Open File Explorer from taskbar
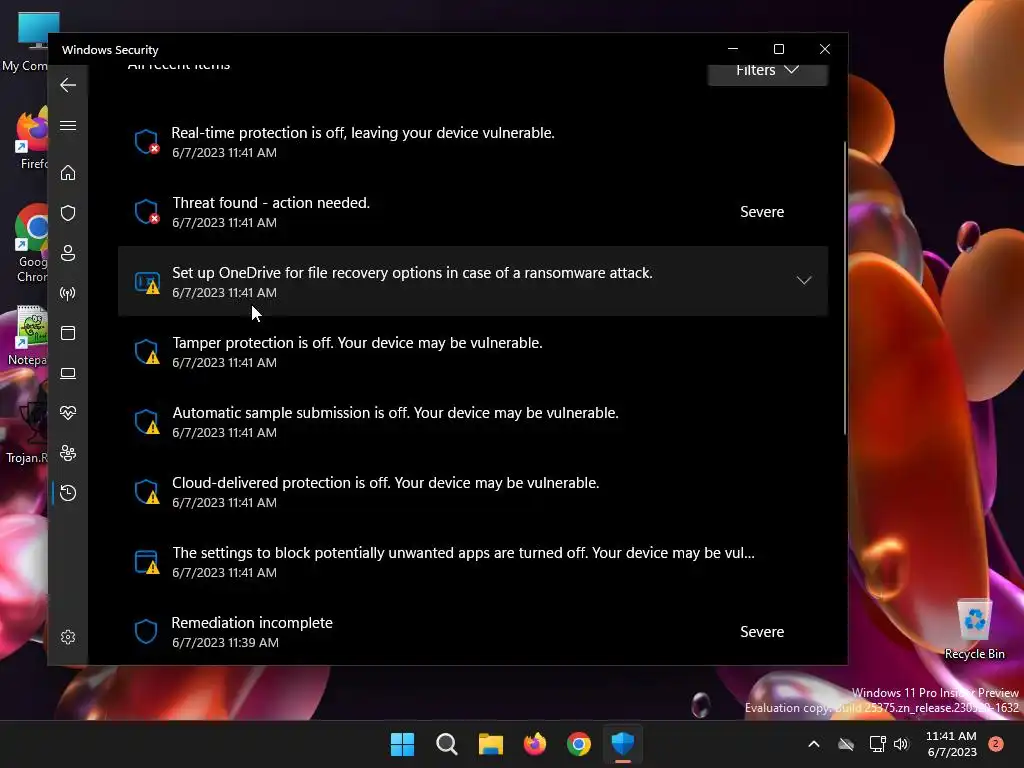 pyautogui.click(x=490, y=744)
